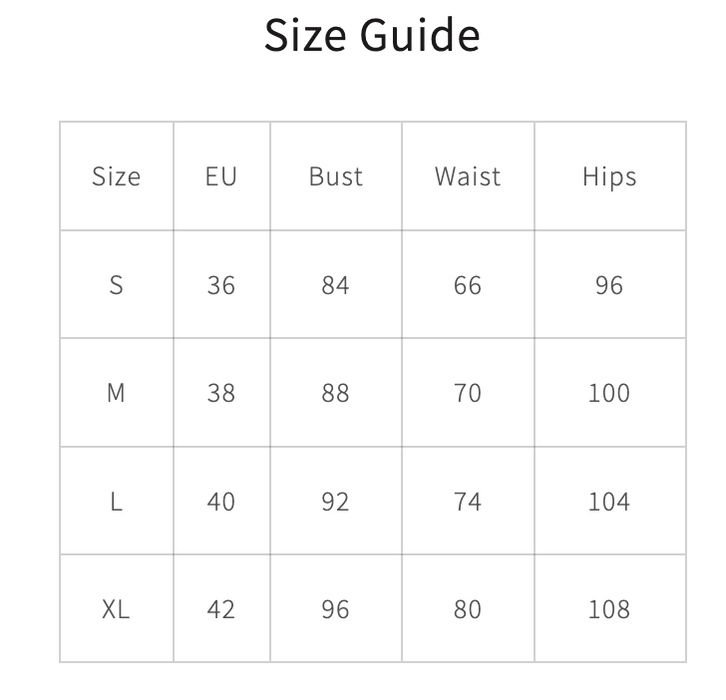Click the L size row label
Viewport: 726px width, 700px height.
coord(116,501)
